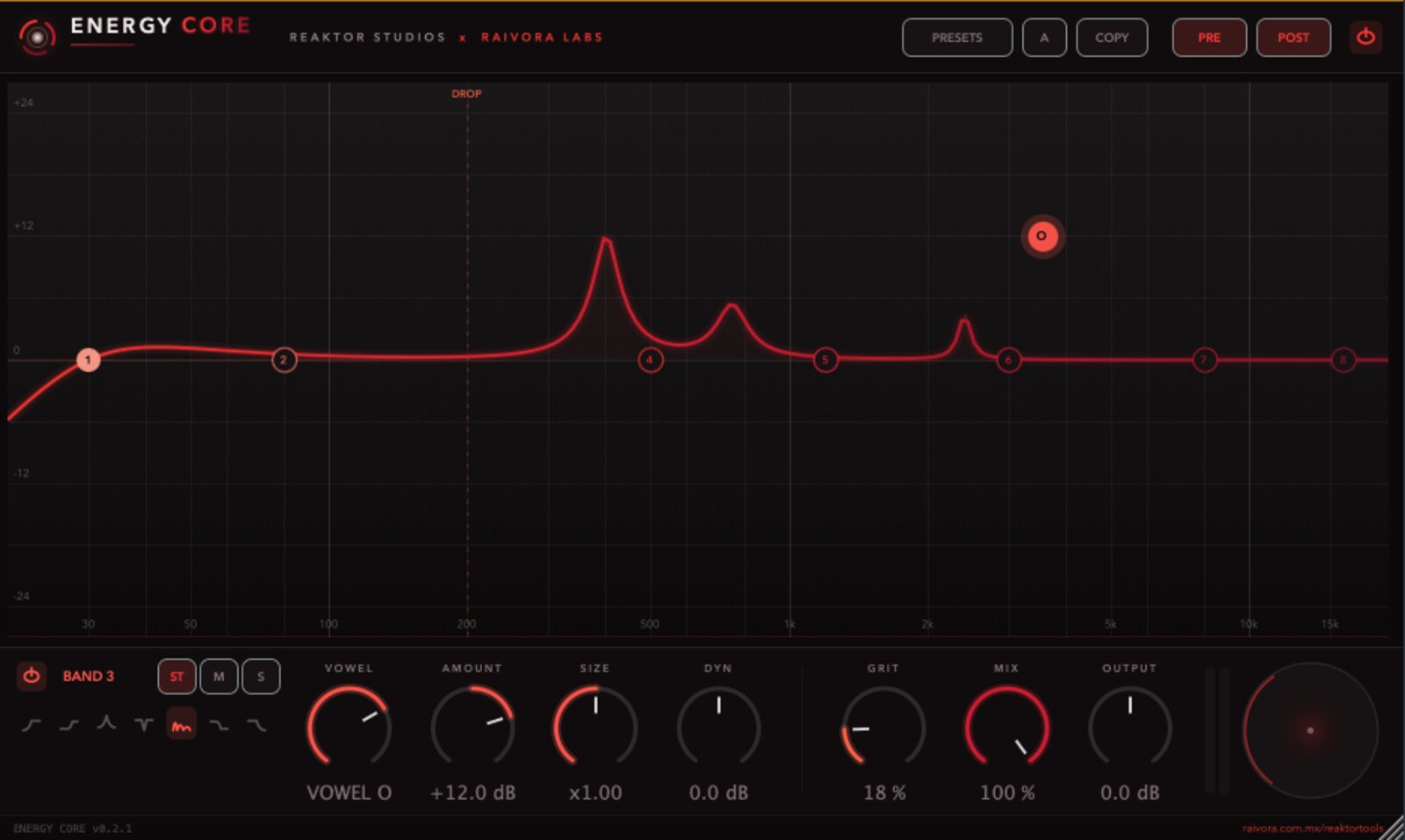
Task: Click the 100 % mix value
Action: tap(1007, 793)
